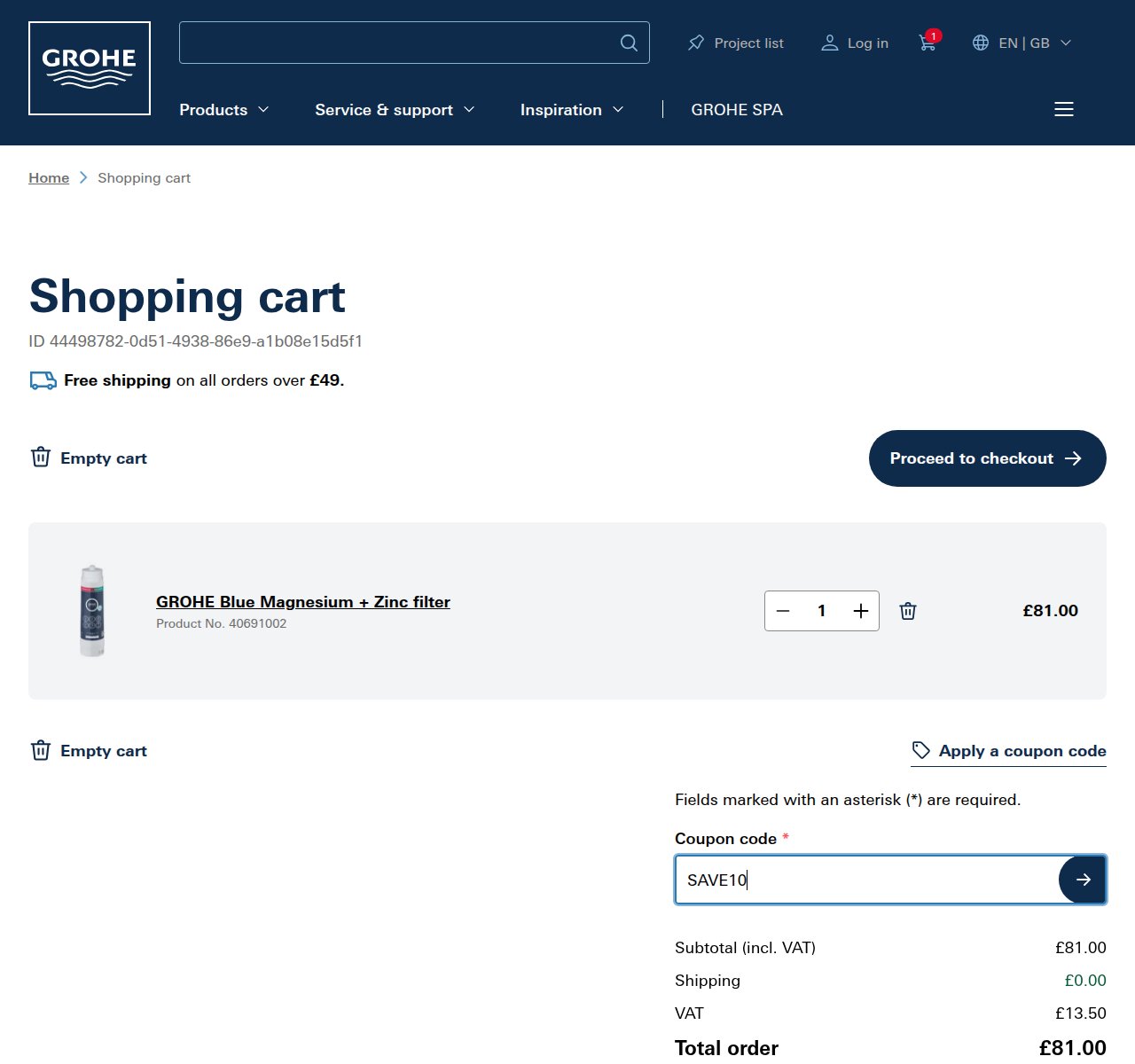The height and width of the screenshot is (1064, 1135).
Task: Click the Shipping cost £0.00
Action: pos(1085,981)
